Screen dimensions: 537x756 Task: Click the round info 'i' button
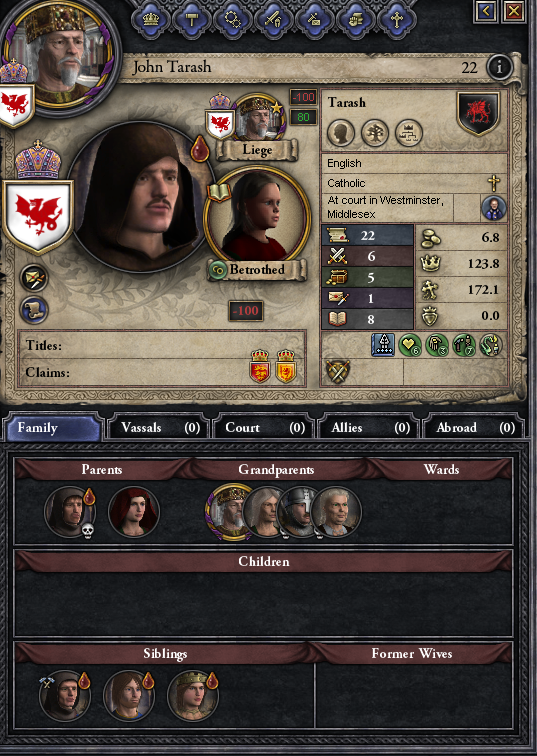pos(499,67)
